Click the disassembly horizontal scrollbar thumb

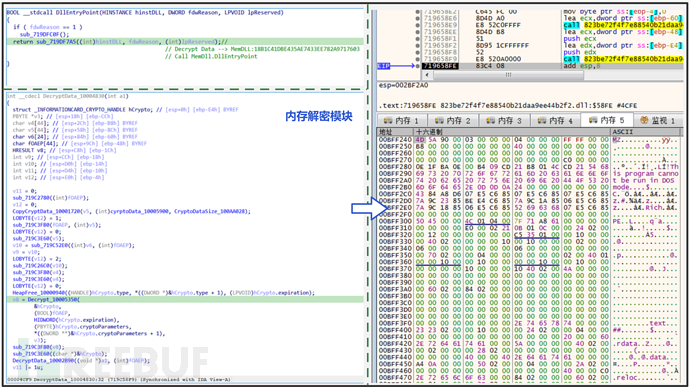click(508, 75)
